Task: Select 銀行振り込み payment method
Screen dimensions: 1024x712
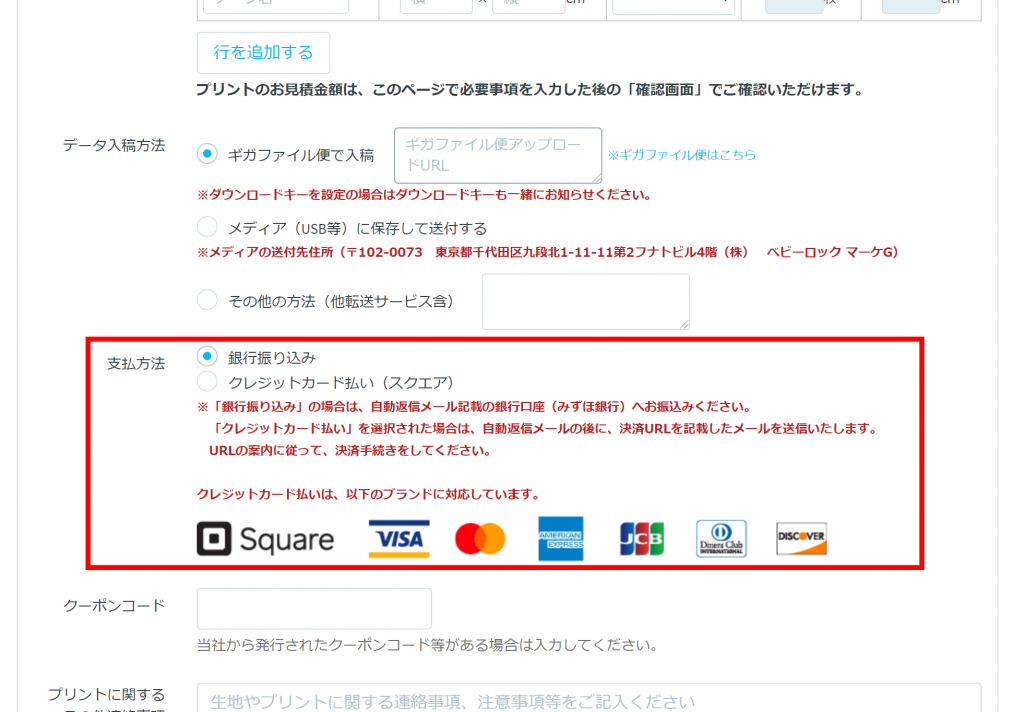Action: (207, 356)
